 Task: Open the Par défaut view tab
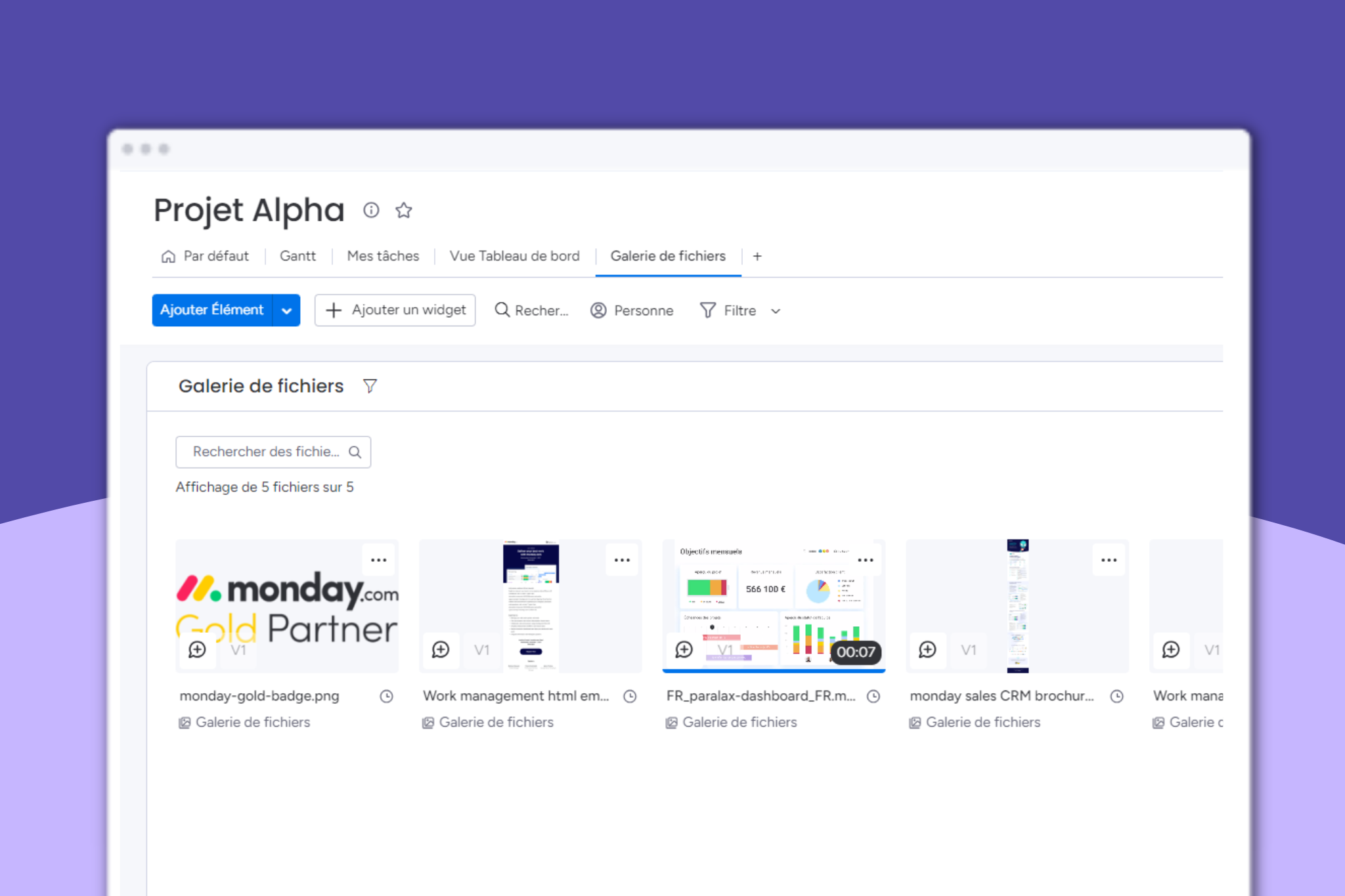click(206, 256)
